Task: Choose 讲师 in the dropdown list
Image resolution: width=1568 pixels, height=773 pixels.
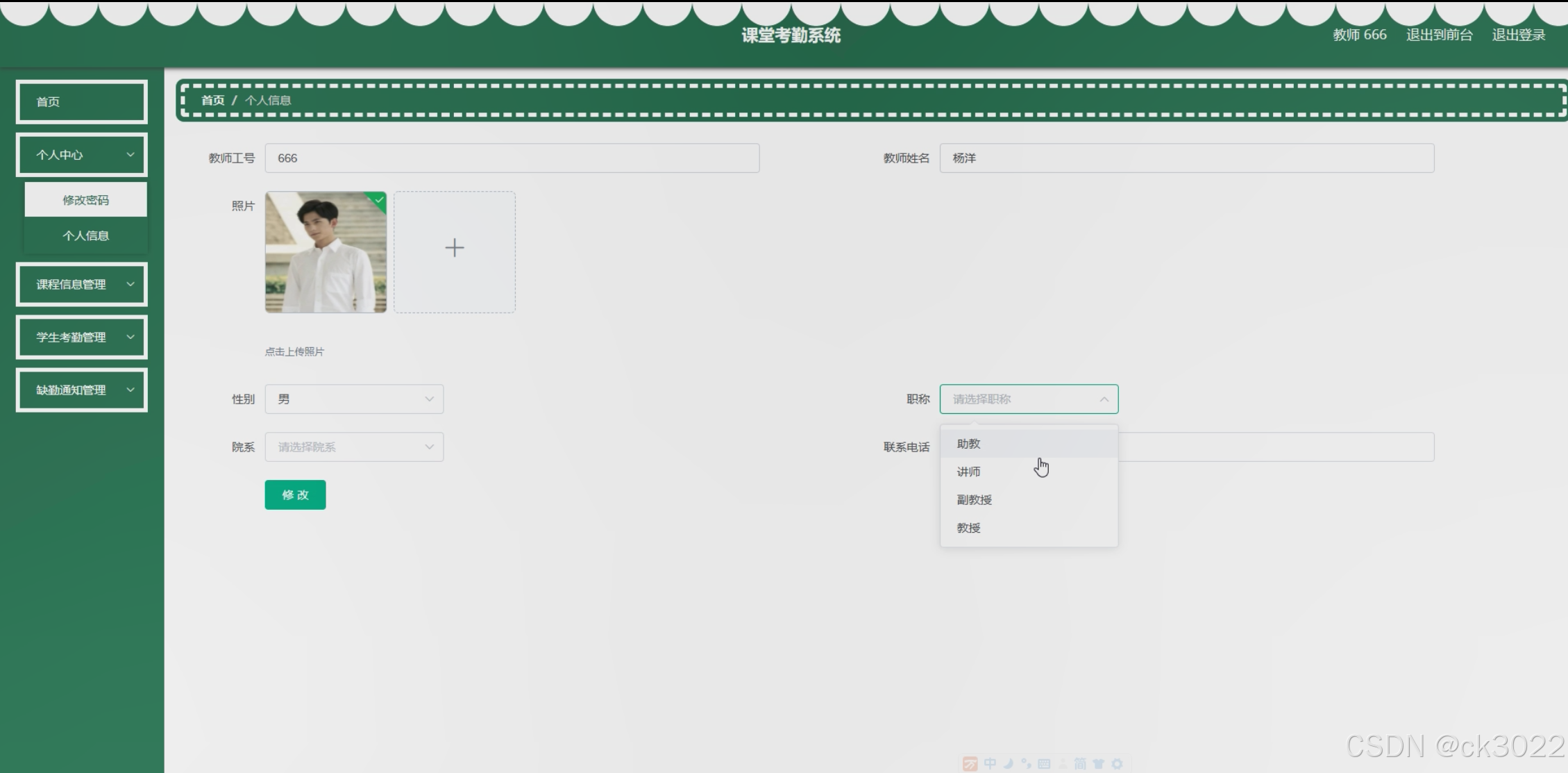Action: [x=969, y=472]
